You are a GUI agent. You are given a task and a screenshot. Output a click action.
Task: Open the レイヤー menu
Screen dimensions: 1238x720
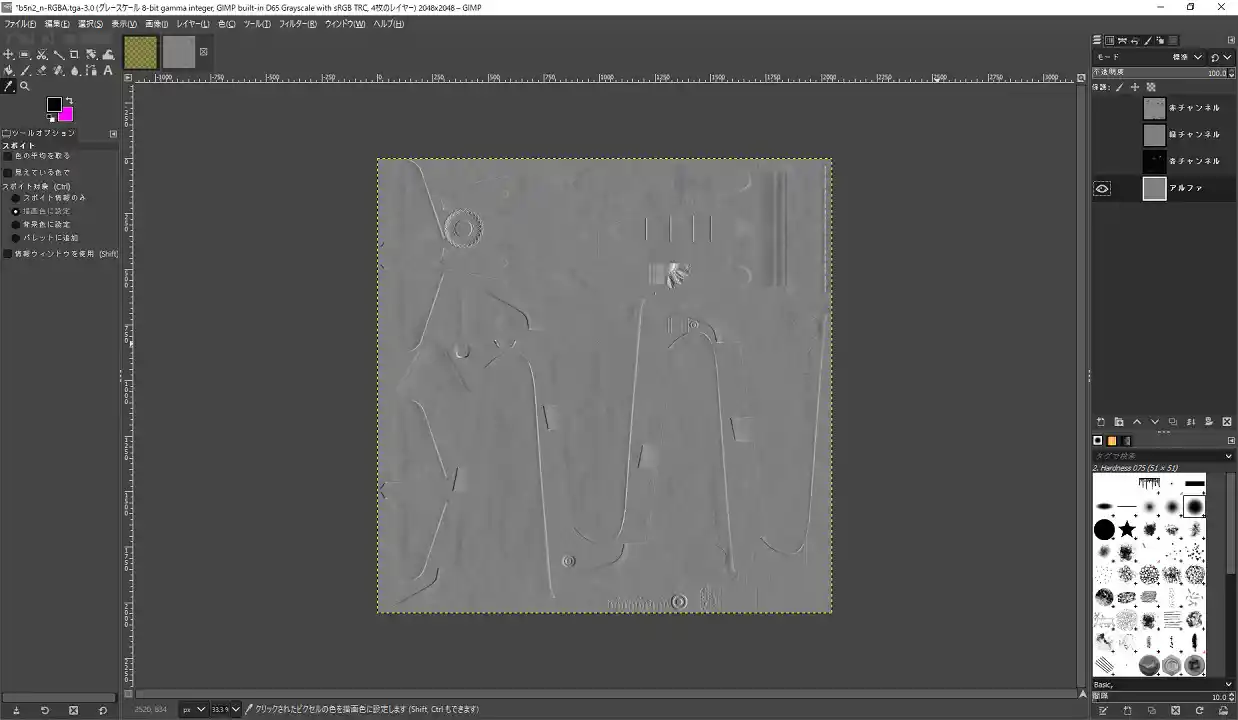click(192, 23)
